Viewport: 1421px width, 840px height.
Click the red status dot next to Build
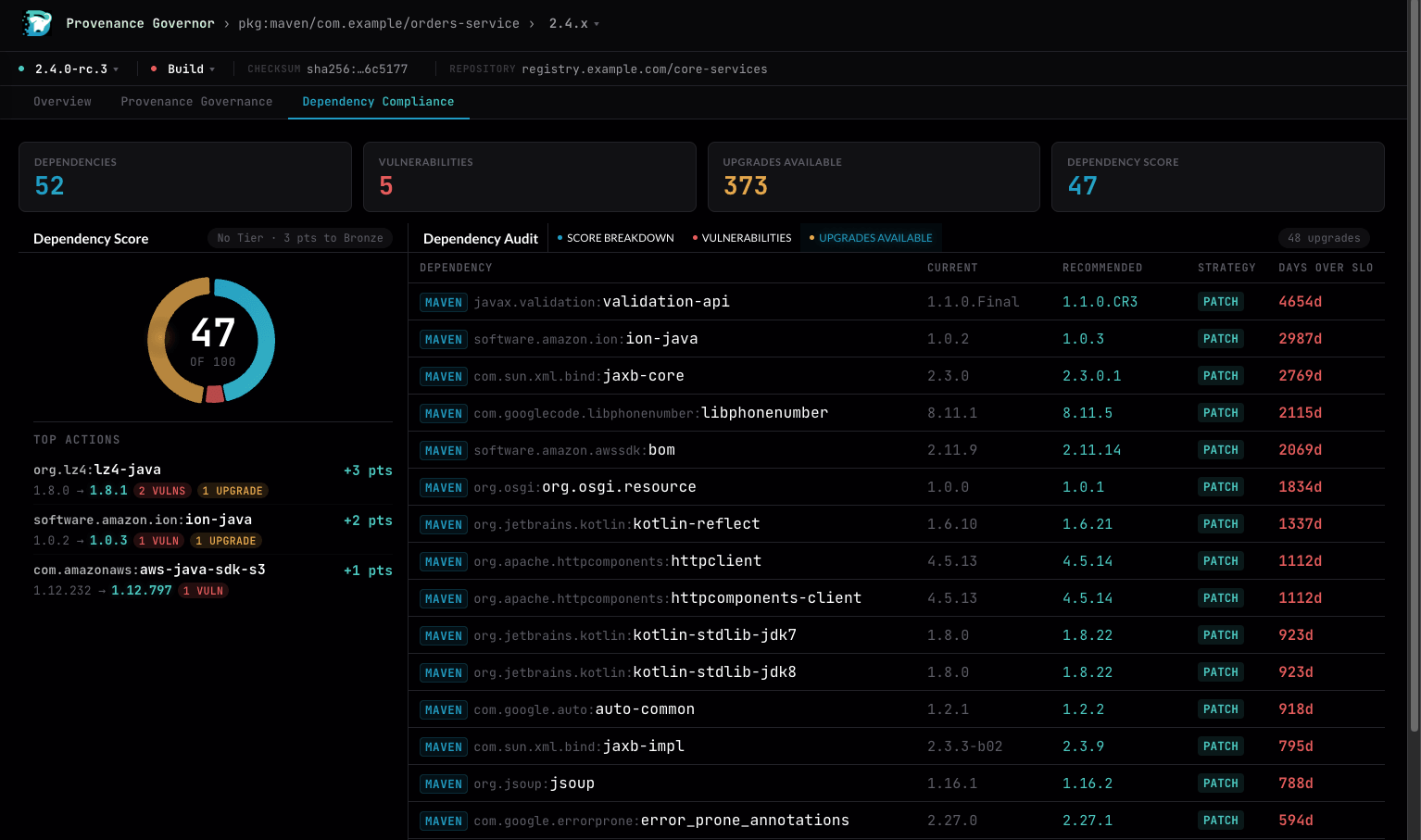[153, 69]
